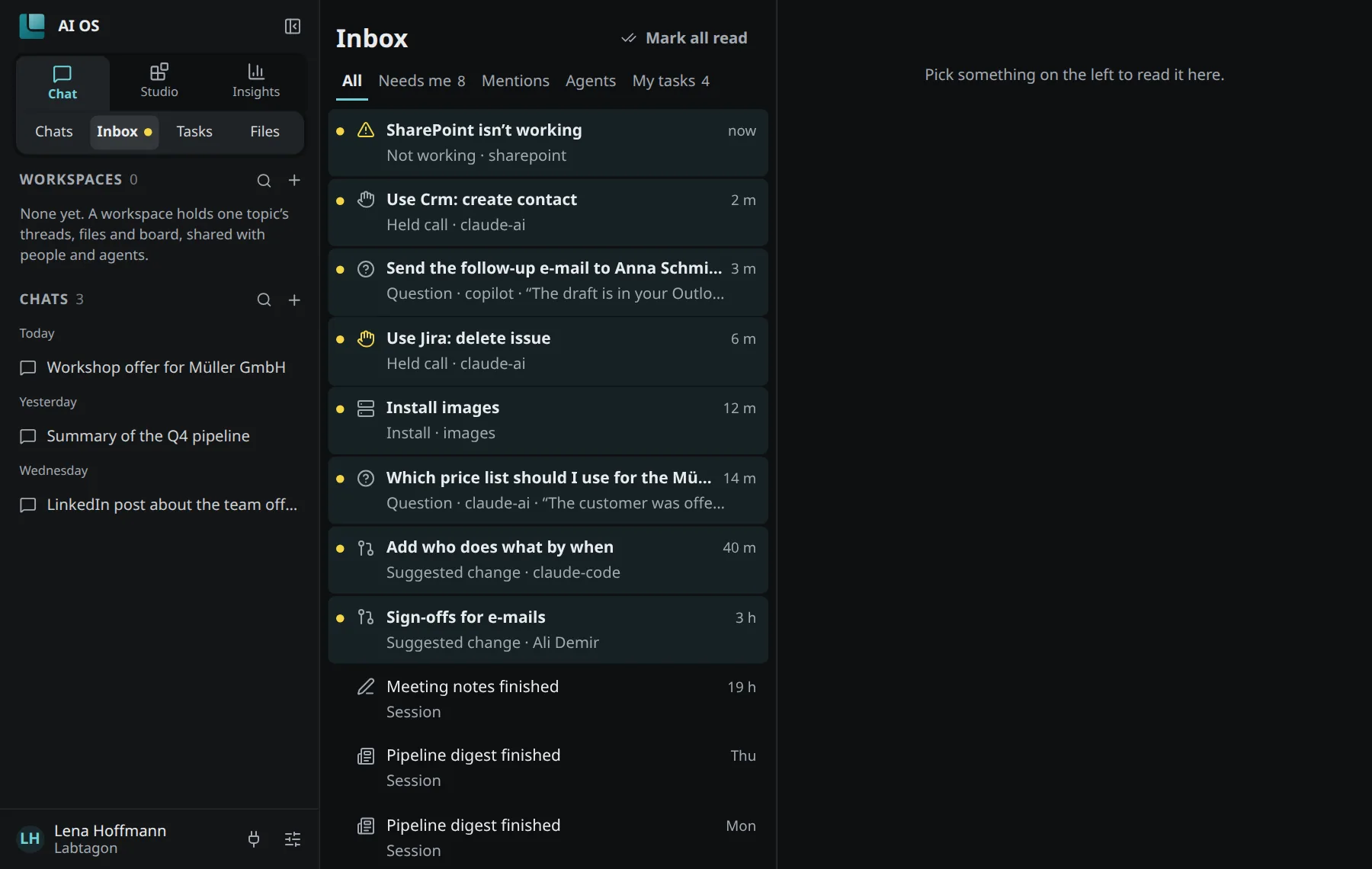Open Which price list question item
Viewport: 1372px width, 869px height.
point(548,490)
